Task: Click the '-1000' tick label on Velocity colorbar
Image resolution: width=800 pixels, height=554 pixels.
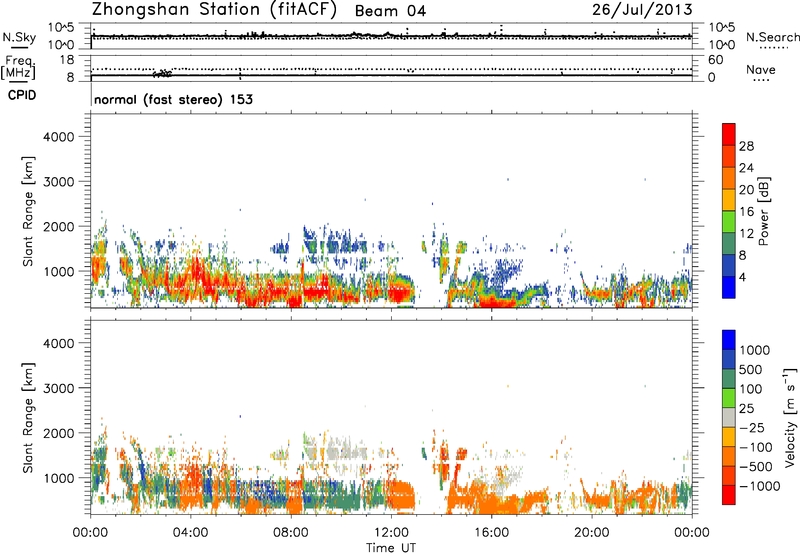Action: (759, 486)
